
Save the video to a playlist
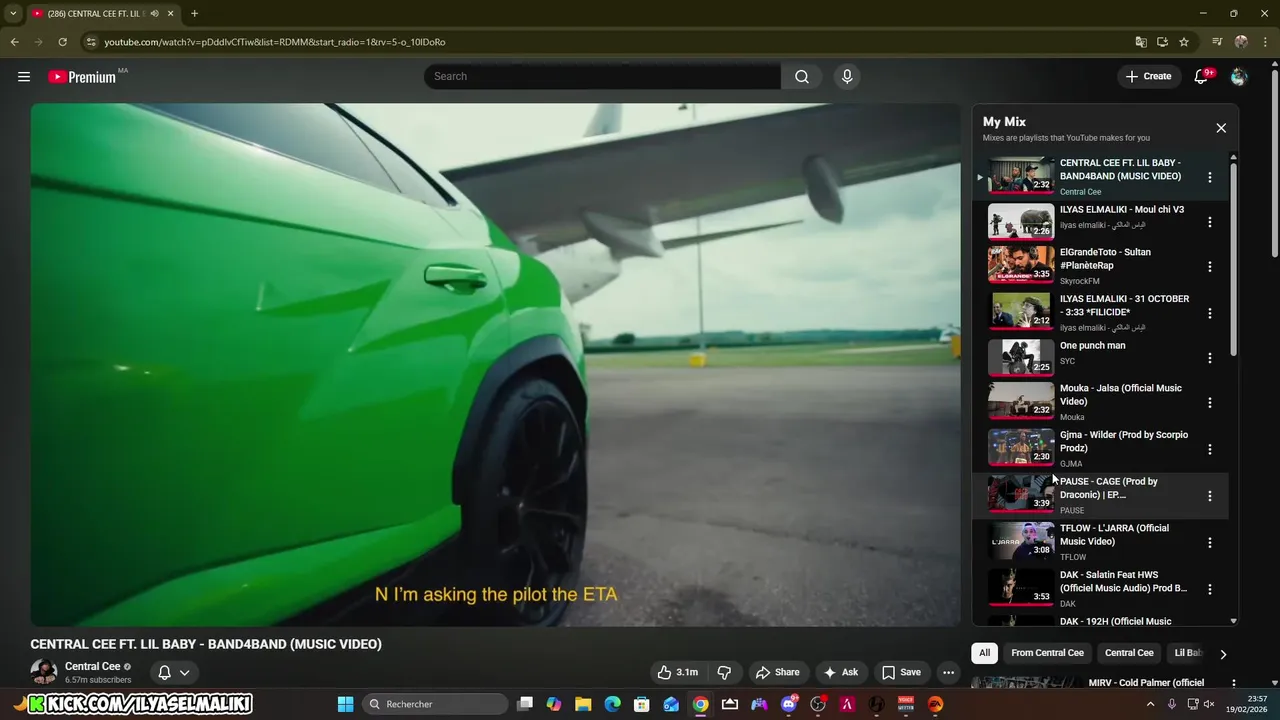pos(901,672)
